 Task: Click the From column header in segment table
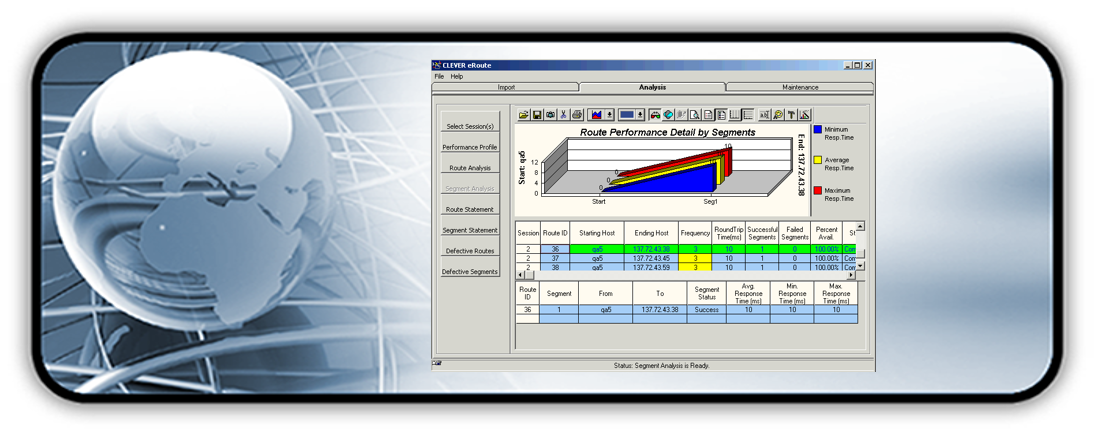[605, 293]
